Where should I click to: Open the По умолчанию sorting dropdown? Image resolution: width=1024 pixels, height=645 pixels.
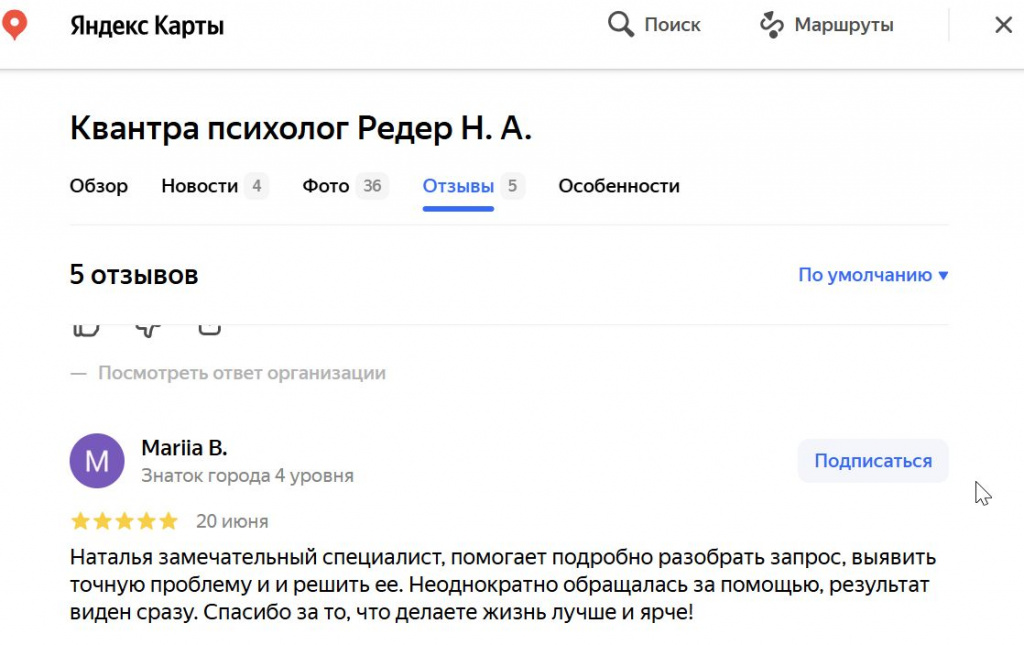pos(871,274)
